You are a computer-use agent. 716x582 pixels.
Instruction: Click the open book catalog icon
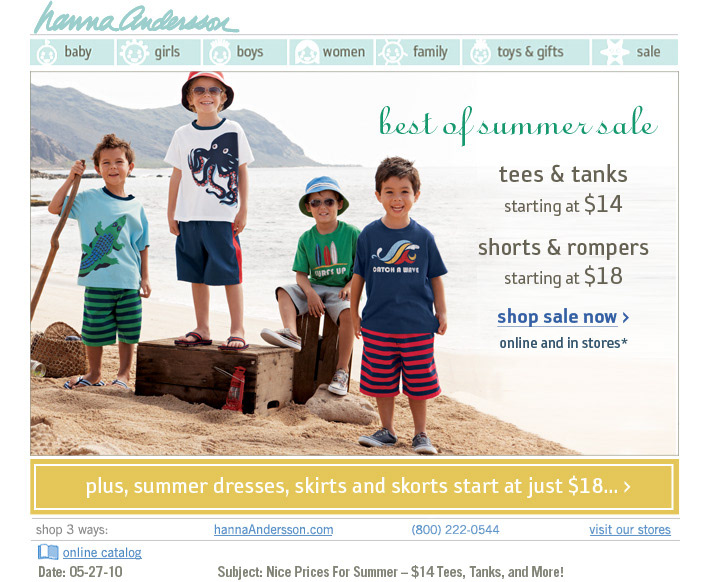click(x=48, y=552)
